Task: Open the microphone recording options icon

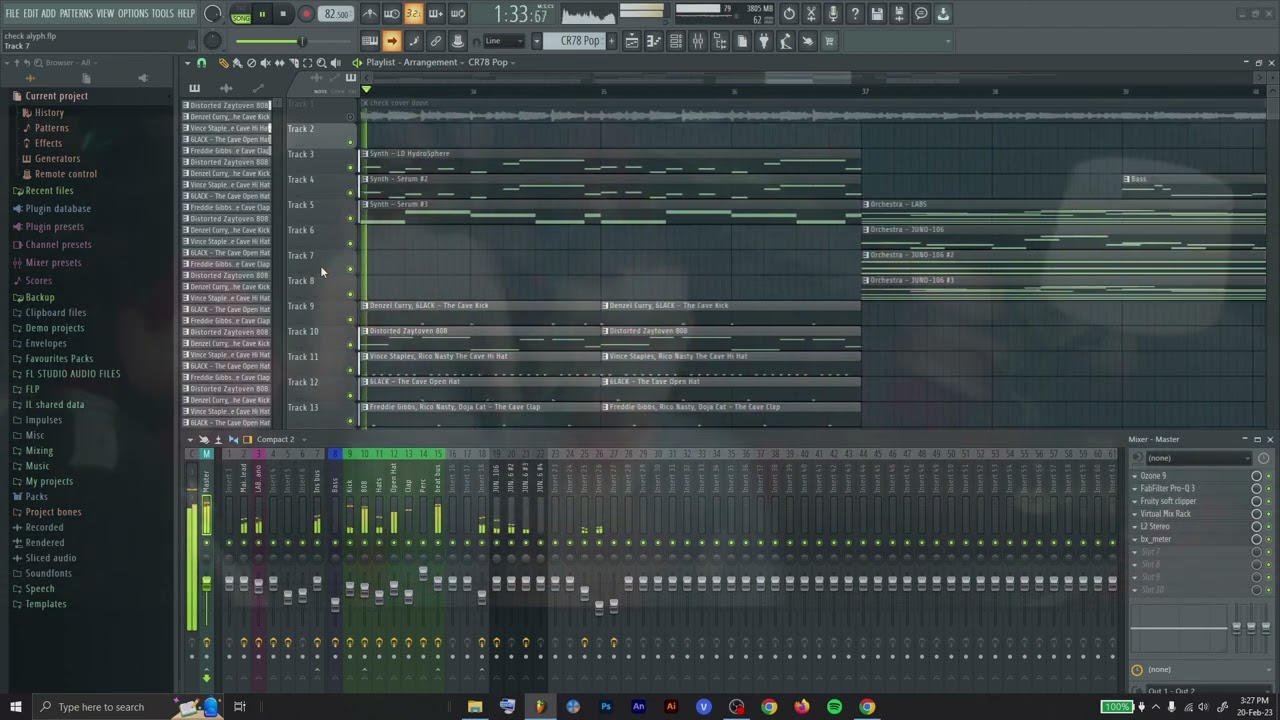Action: click(x=833, y=14)
